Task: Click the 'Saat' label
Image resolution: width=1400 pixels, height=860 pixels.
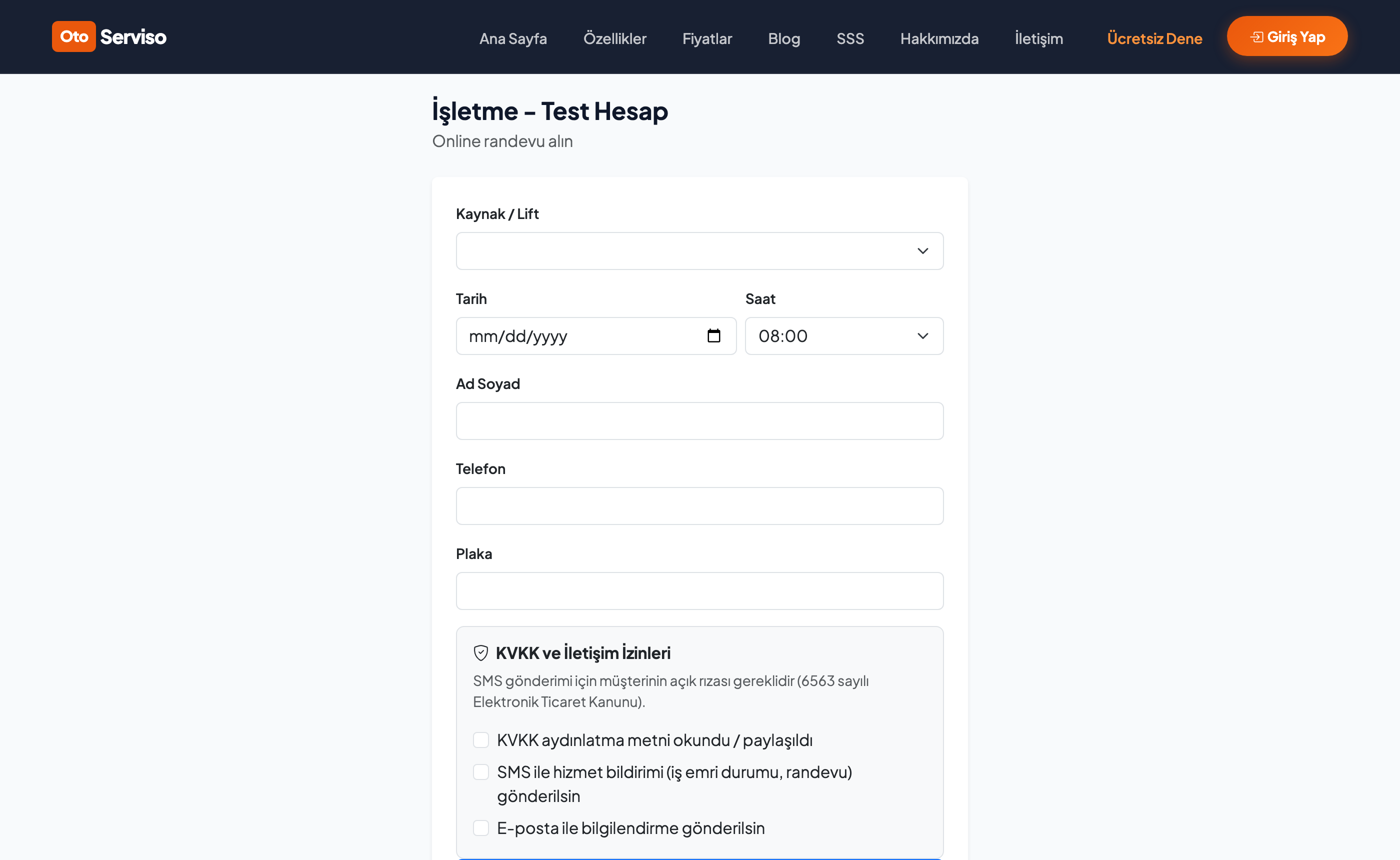Action: click(760, 299)
